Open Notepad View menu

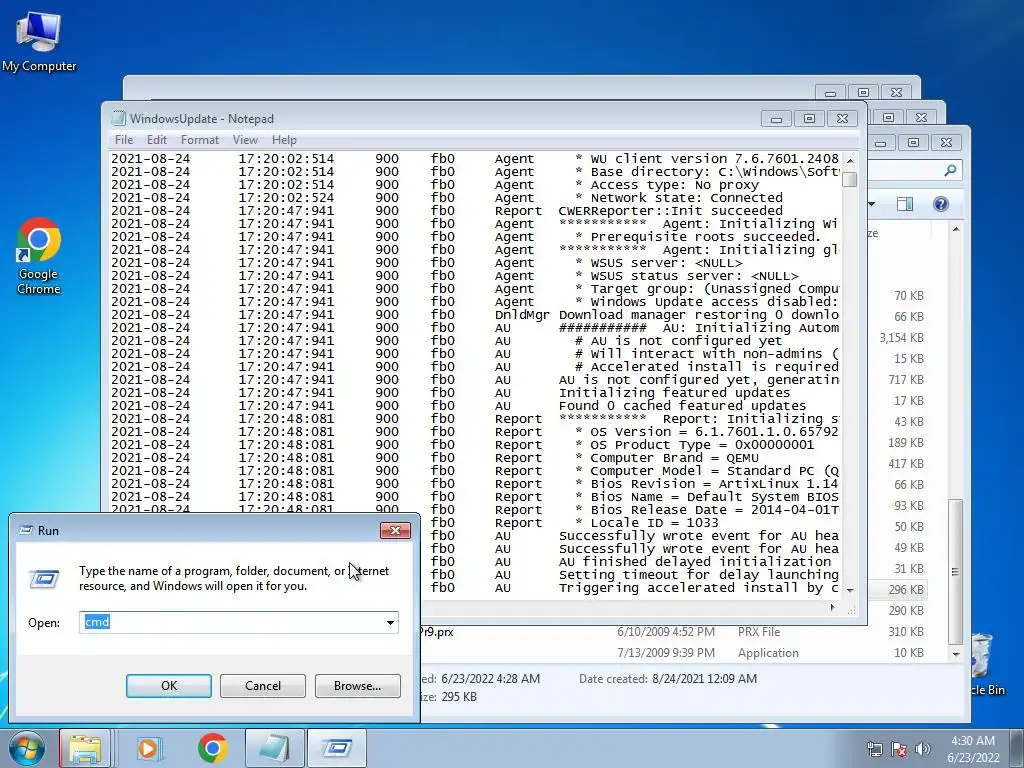(246, 140)
